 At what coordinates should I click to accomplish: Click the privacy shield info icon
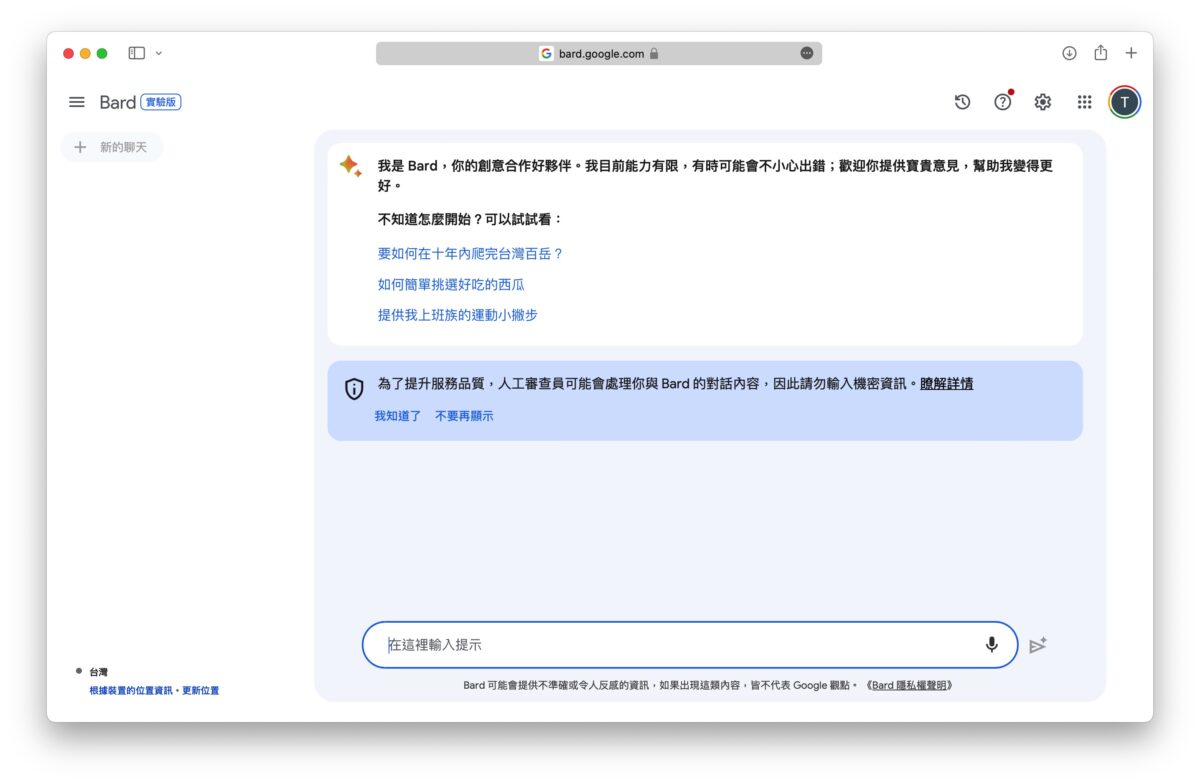pyautogui.click(x=354, y=389)
